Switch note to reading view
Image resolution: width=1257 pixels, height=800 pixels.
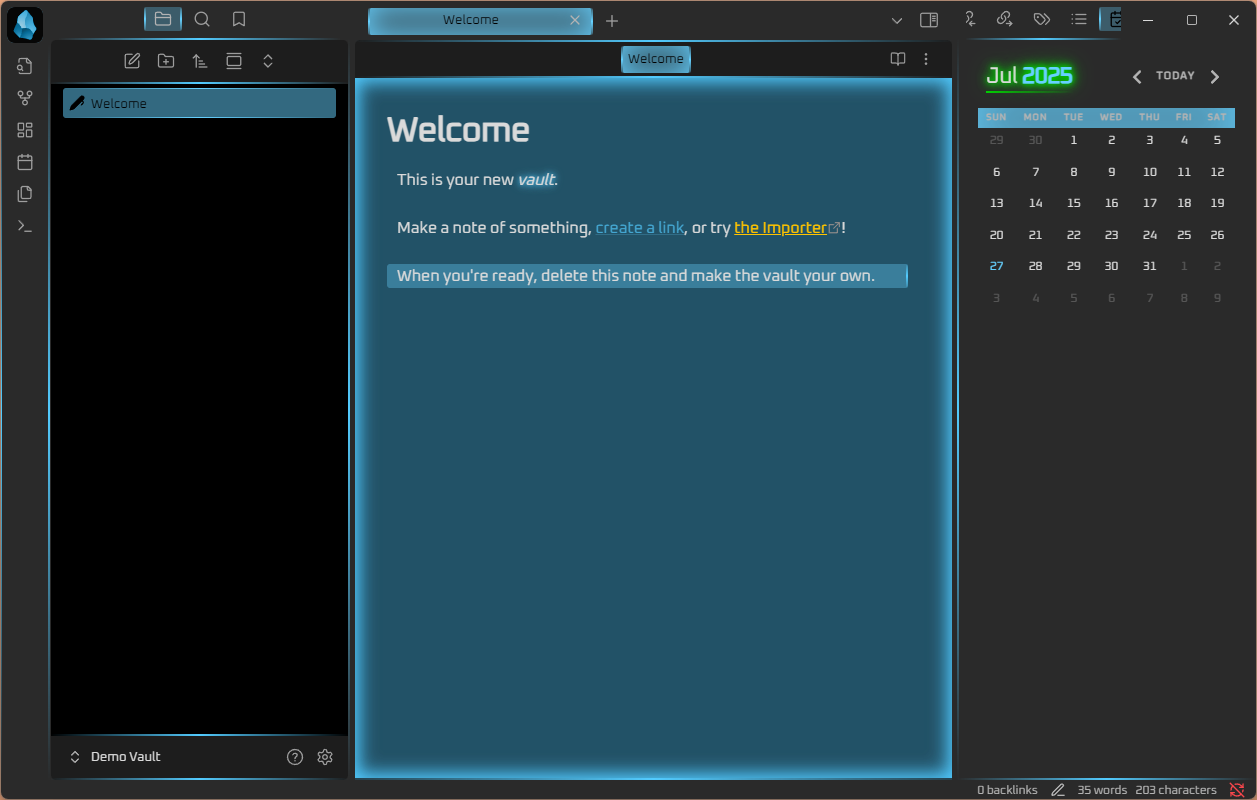(x=898, y=59)
